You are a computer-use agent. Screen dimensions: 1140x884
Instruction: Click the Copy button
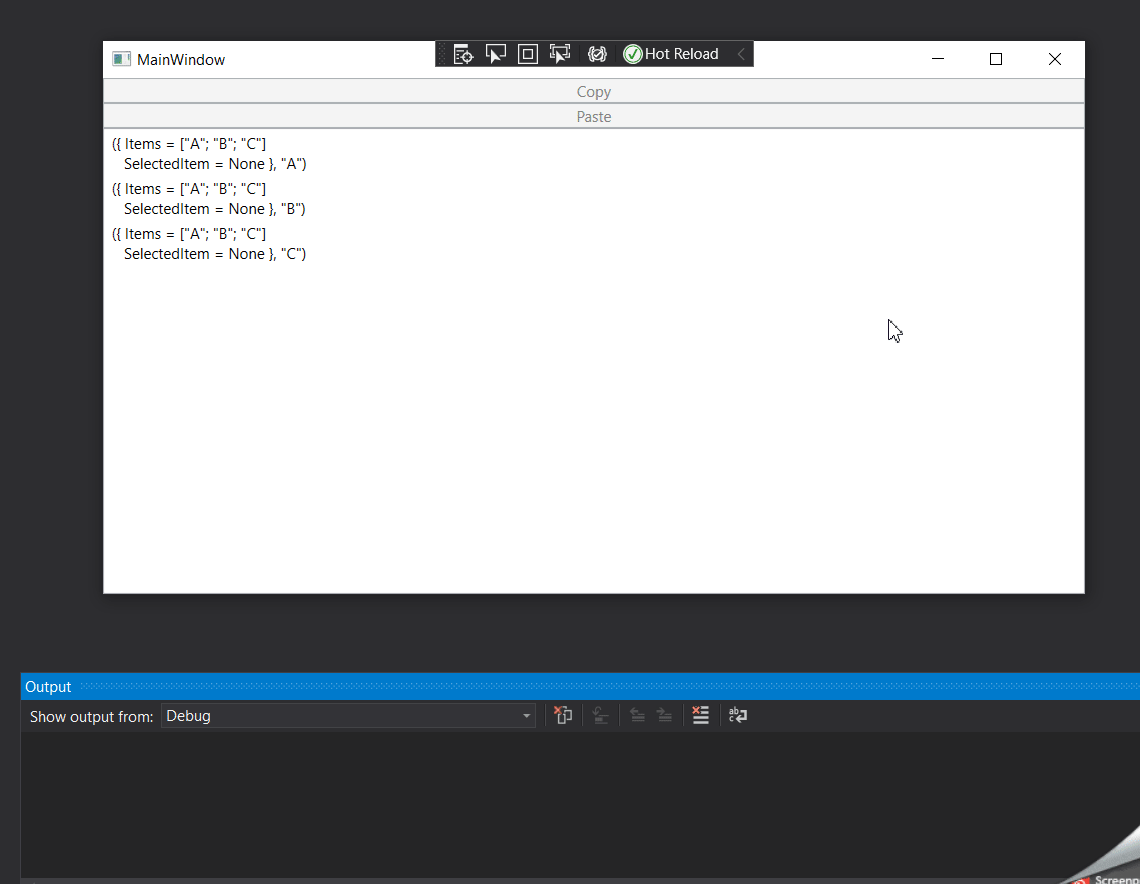[x=593, y=92]
